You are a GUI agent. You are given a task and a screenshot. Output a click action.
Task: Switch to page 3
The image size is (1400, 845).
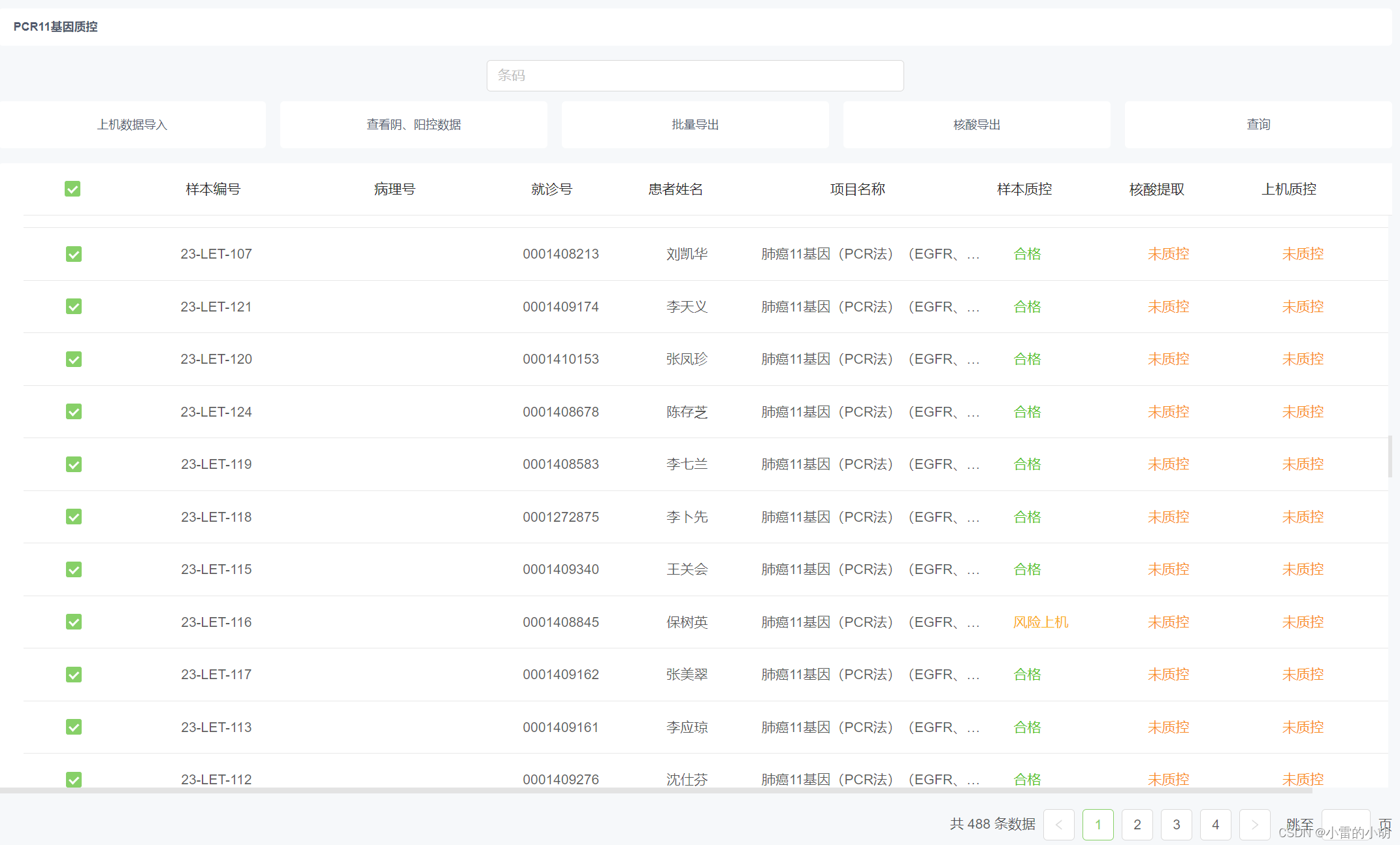coord(1176,824)
